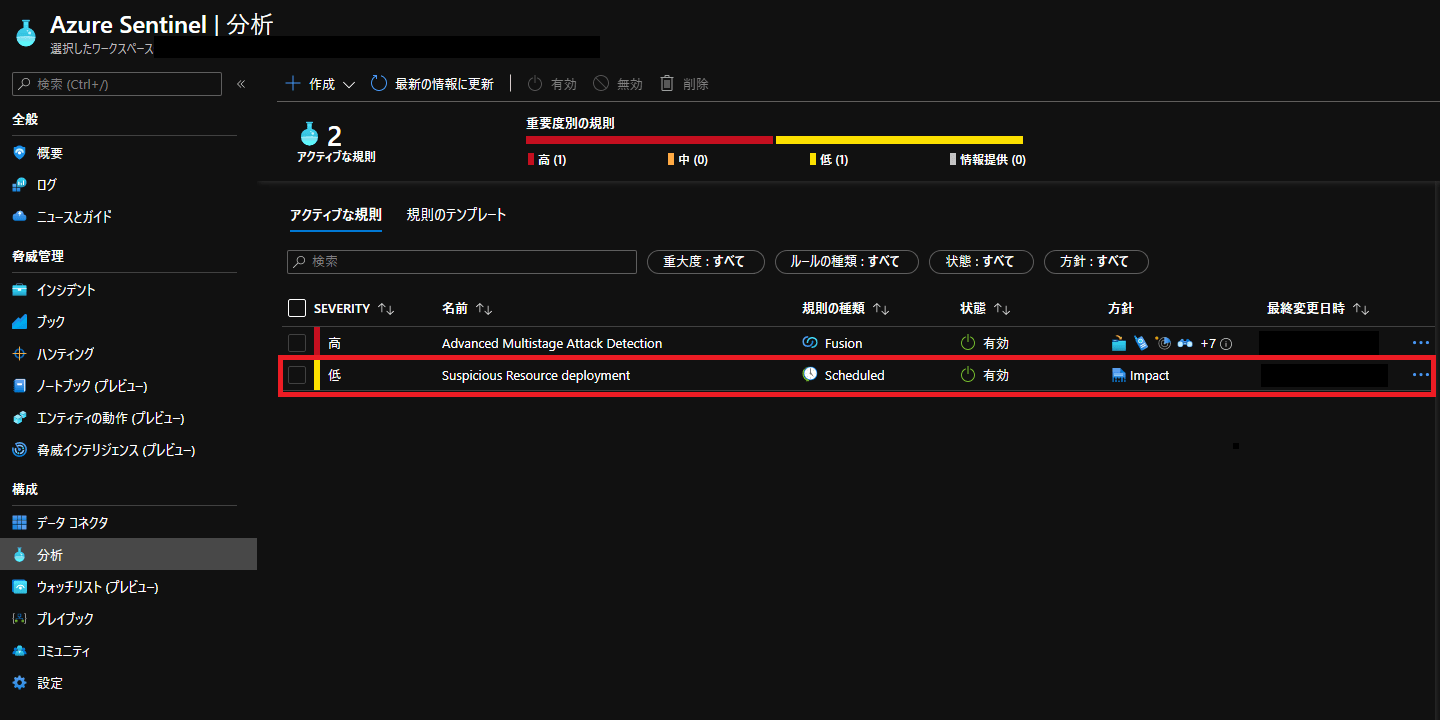Viewport: 1440px width, 720px height.
Task: Check the Advanced Multistage Attack Detection row checkbox
Action: [x=297, y=343]
